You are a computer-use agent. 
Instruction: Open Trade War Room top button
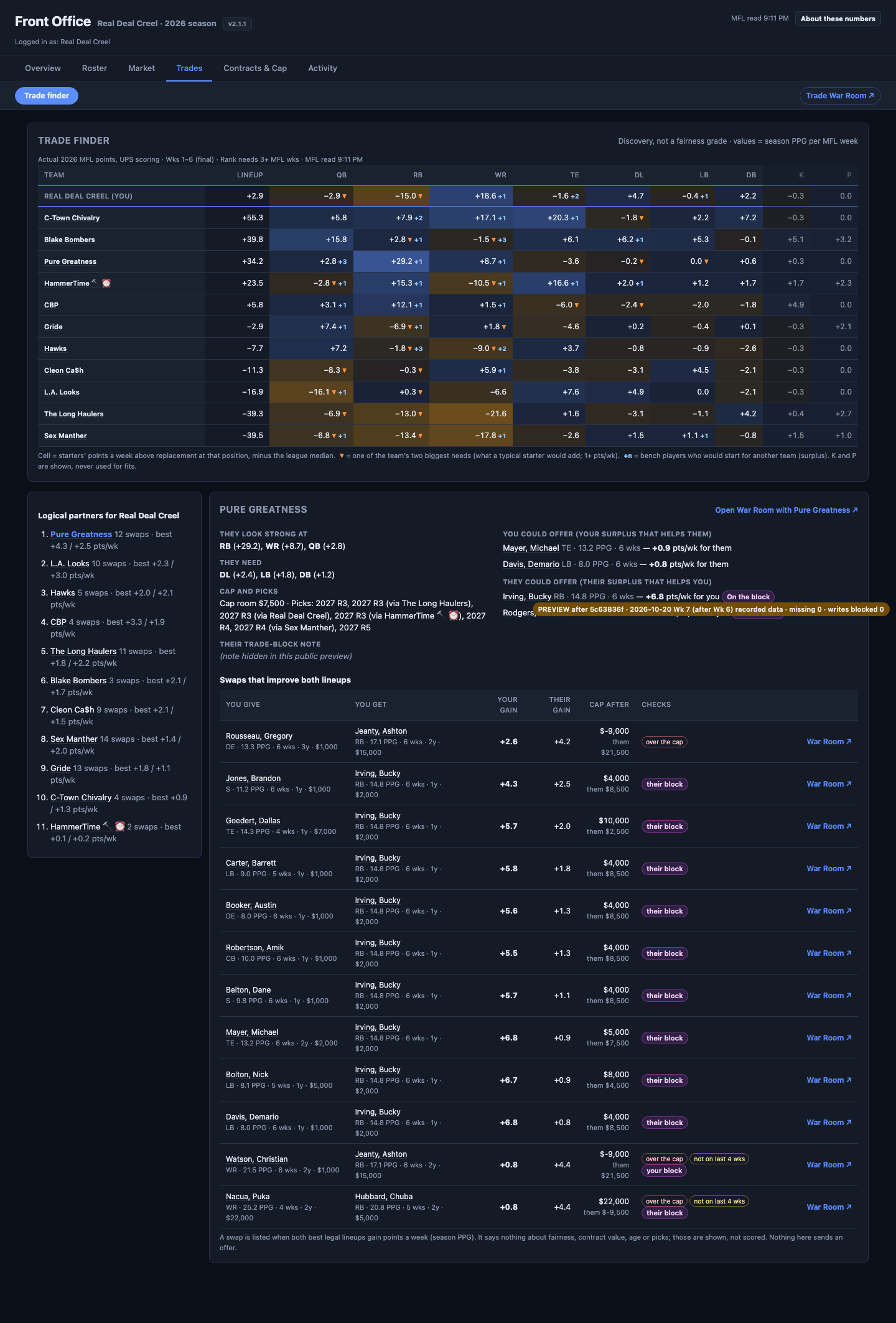[x=839, y=96]
